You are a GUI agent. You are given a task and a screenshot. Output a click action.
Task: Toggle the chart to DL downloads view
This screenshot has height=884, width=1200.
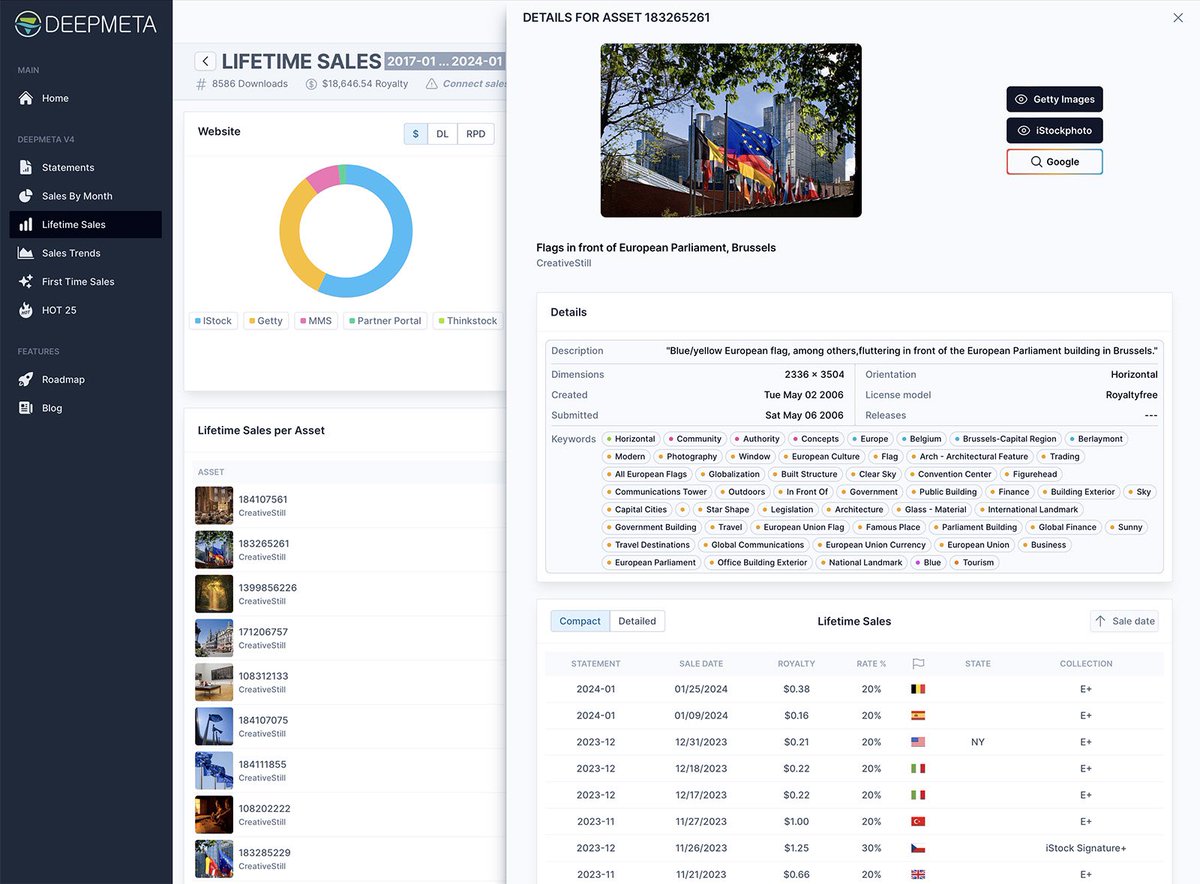(x=444, y=132)
